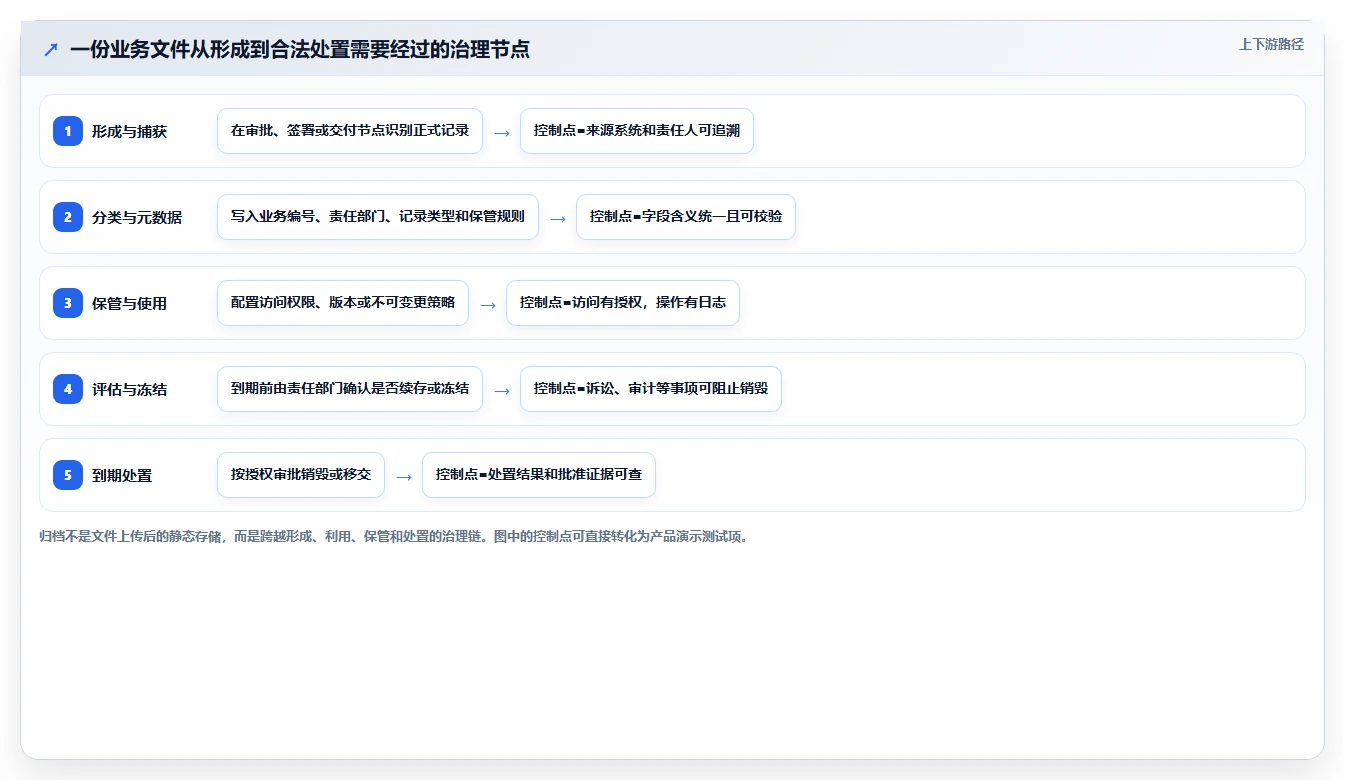
Task: Select the 在审批、签署或交付节点识别正式记录 box
Action: coord(350,131)
